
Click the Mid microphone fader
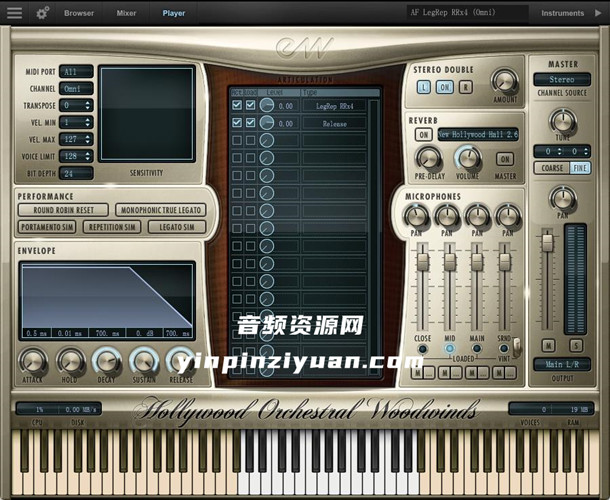[x=450, y=261]
